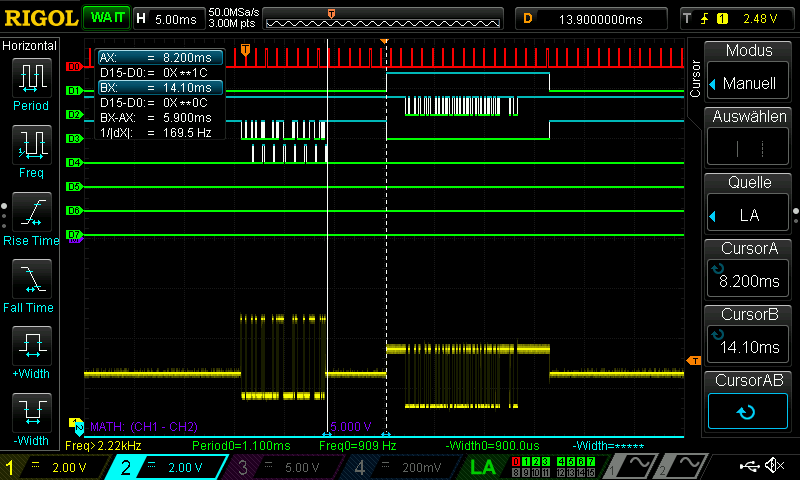Click the orange trigger position marker on timeline

click(x=331, y=13)
